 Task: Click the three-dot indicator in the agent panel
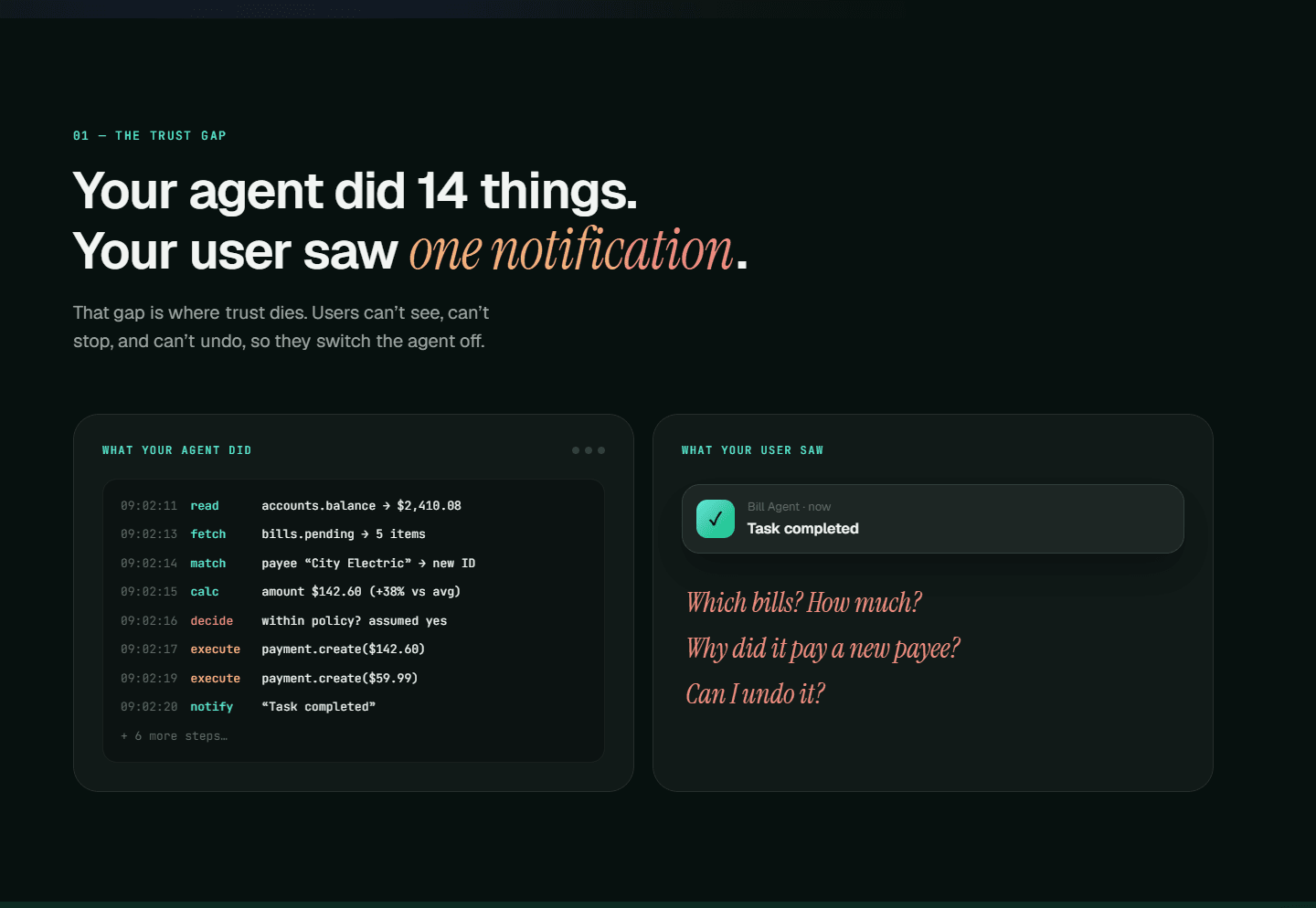(589, 450)
